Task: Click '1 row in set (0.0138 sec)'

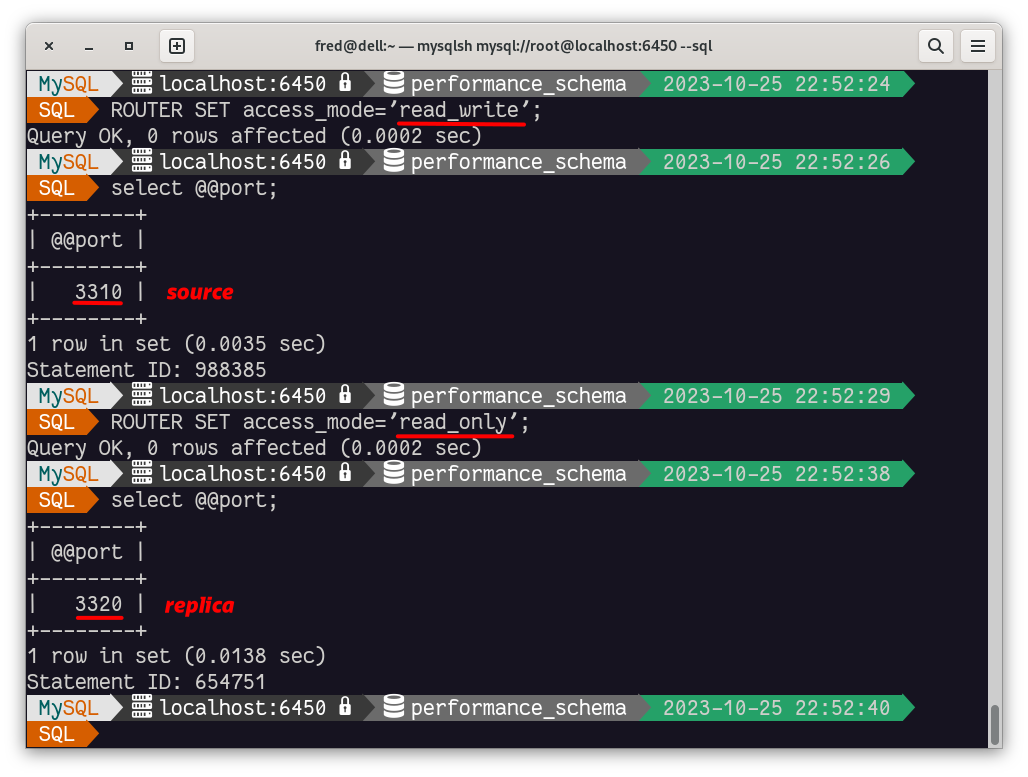Action: click(176, 656)
